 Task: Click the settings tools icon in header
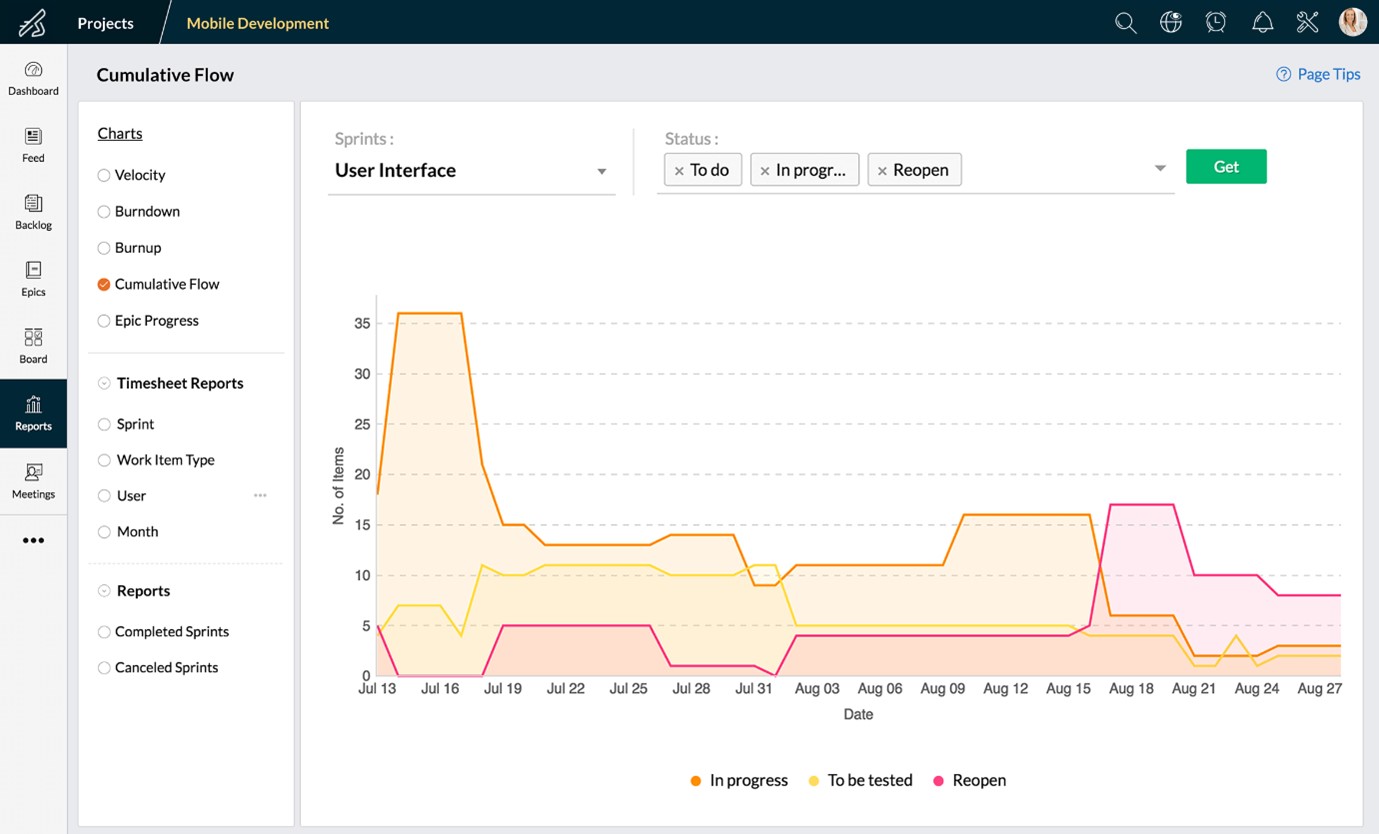click(1307, 23)
